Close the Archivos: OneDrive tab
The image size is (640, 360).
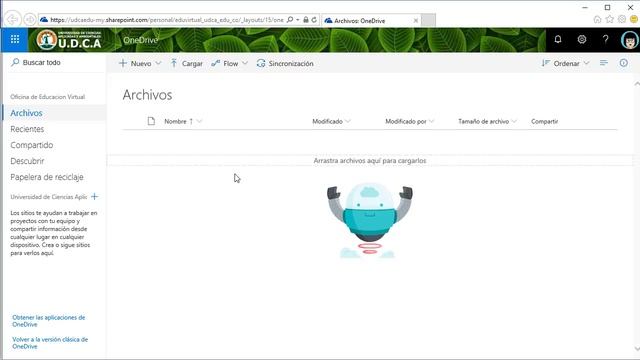[416, 20]
